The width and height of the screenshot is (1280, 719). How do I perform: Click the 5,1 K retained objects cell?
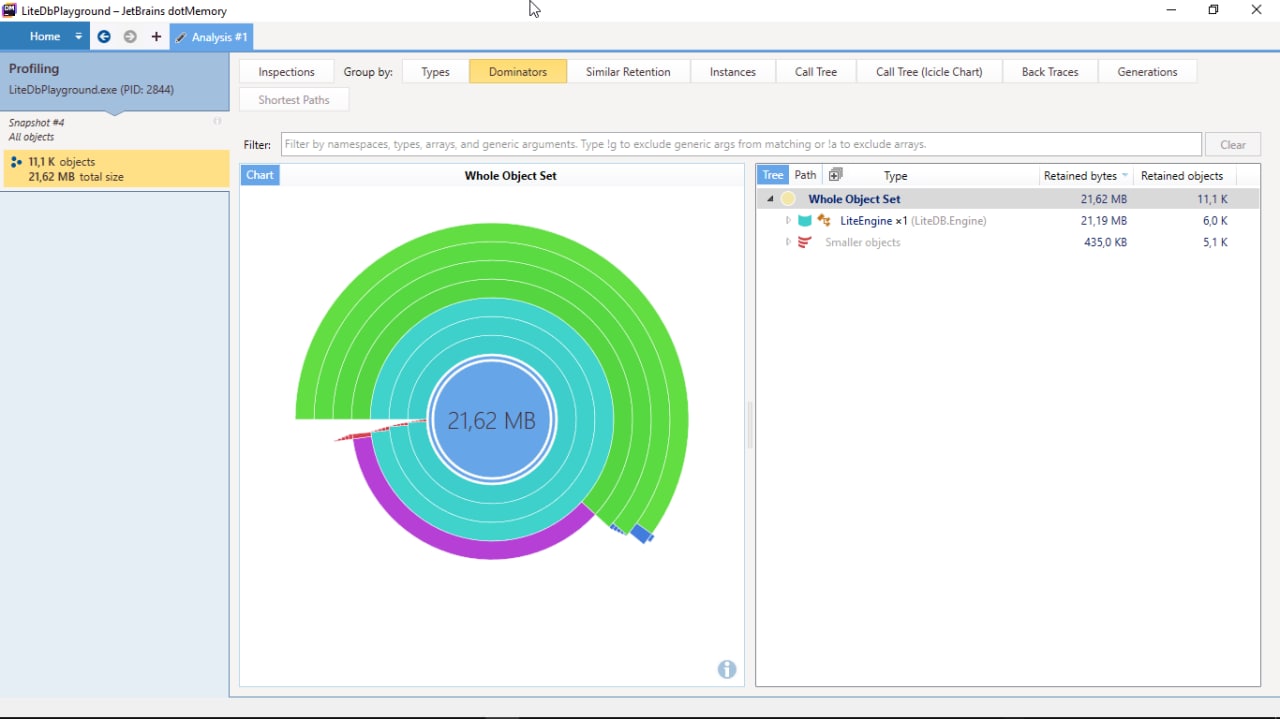coord(1216,243)
